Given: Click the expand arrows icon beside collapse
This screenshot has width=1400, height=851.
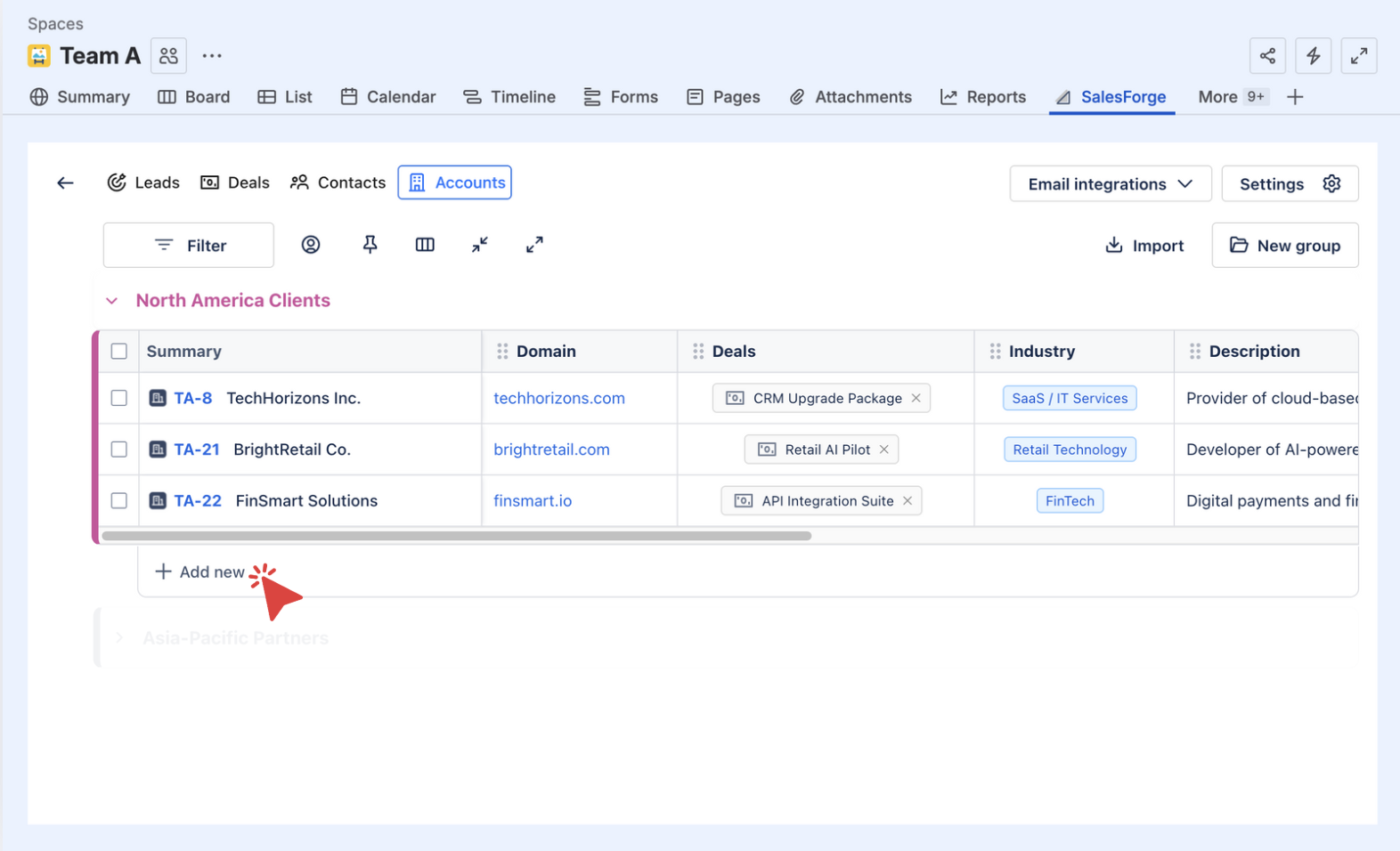Looking at the screenshot, I should 534,245.
